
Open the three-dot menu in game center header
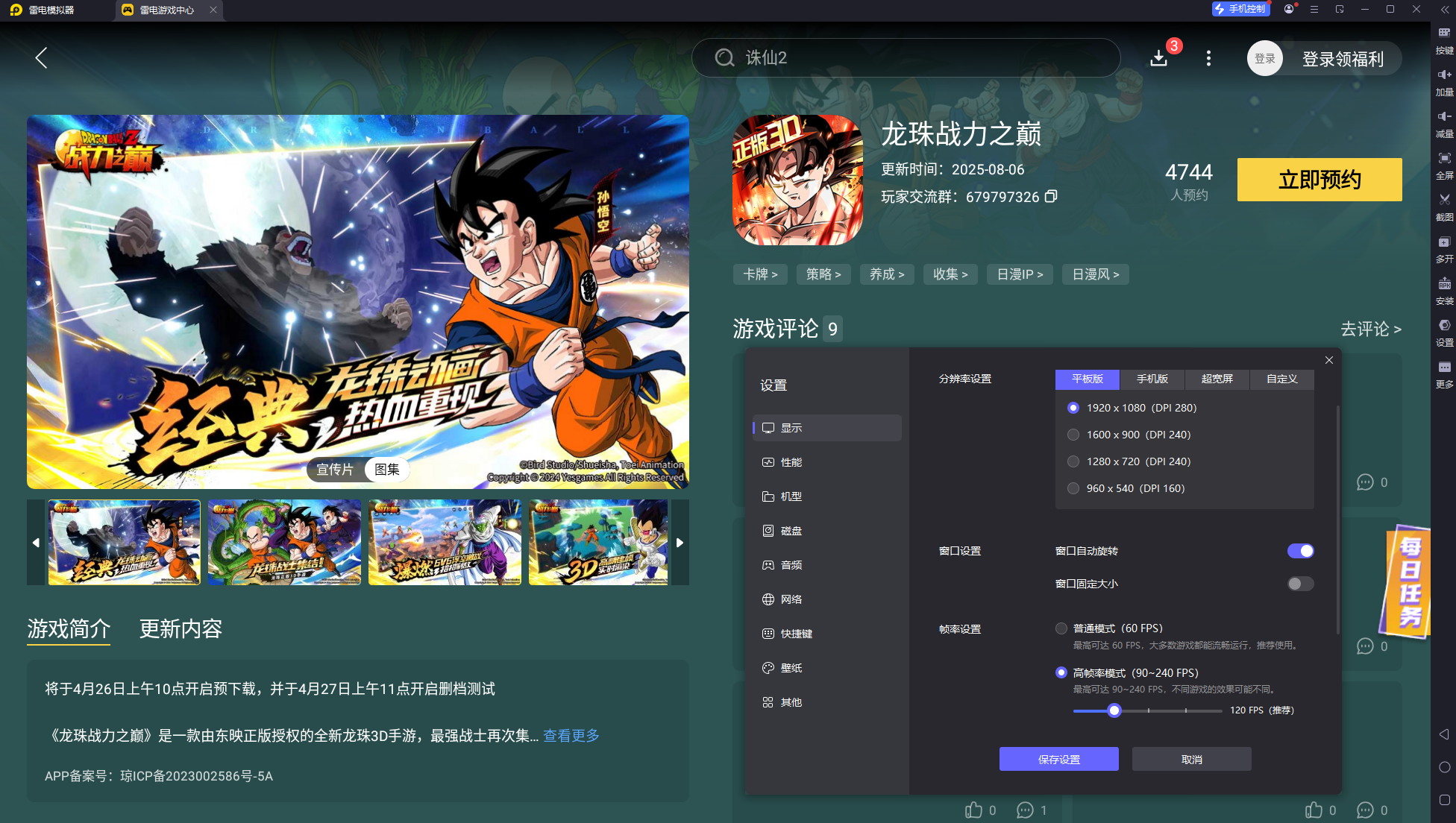(x=1208, y=58)
